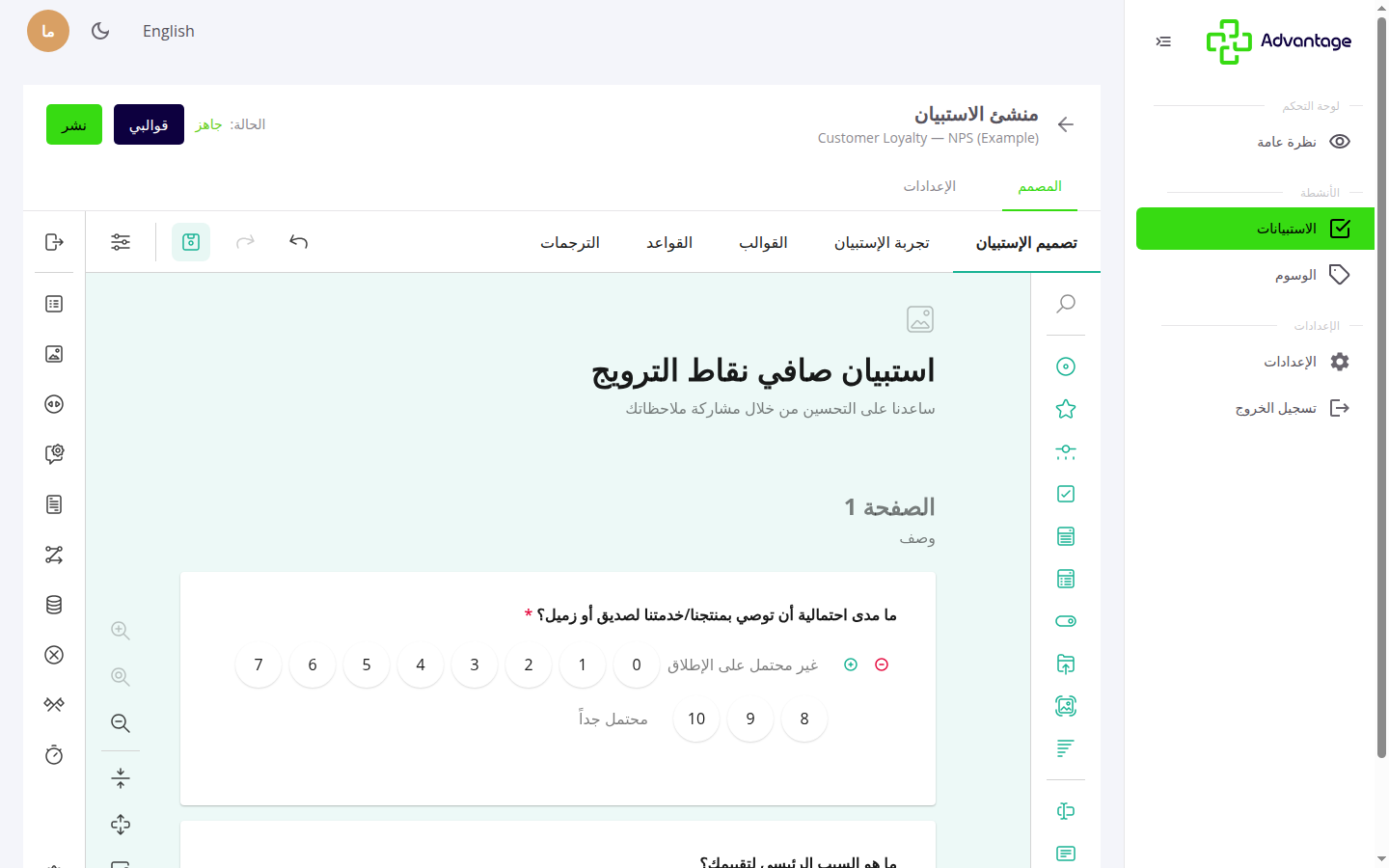Edit the maximum label محتمل جداً
The width and height of the screenshot is (1389, 868).
613,719
